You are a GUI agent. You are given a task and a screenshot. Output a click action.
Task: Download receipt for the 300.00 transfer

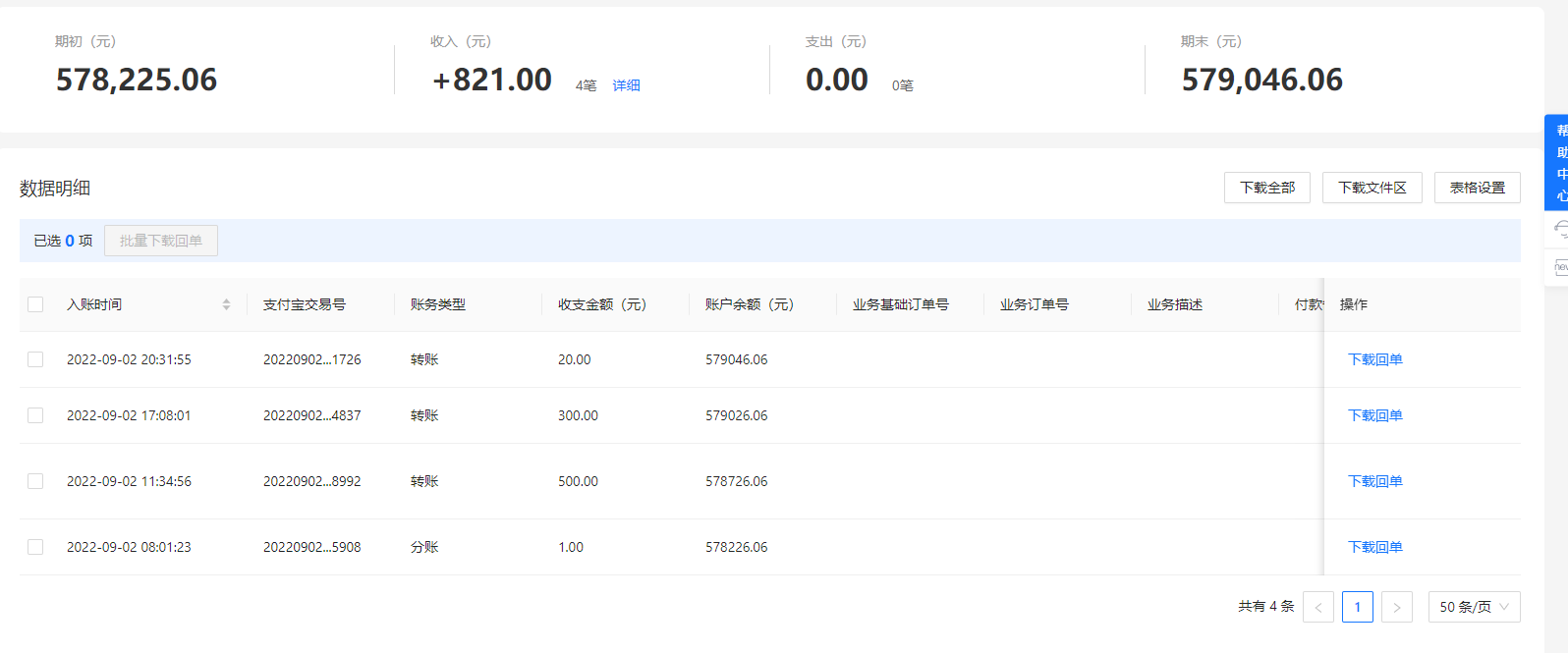pos(1374,415)
